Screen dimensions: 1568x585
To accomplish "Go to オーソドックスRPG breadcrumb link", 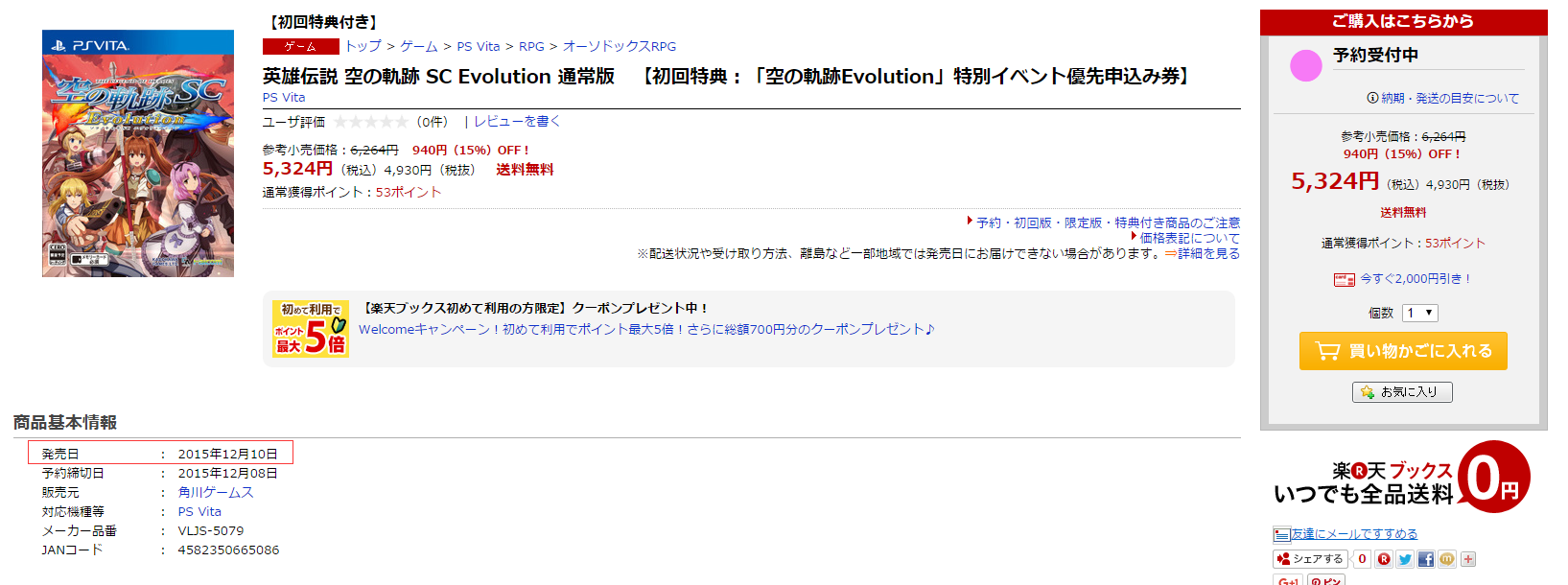I will pos(620,46).
